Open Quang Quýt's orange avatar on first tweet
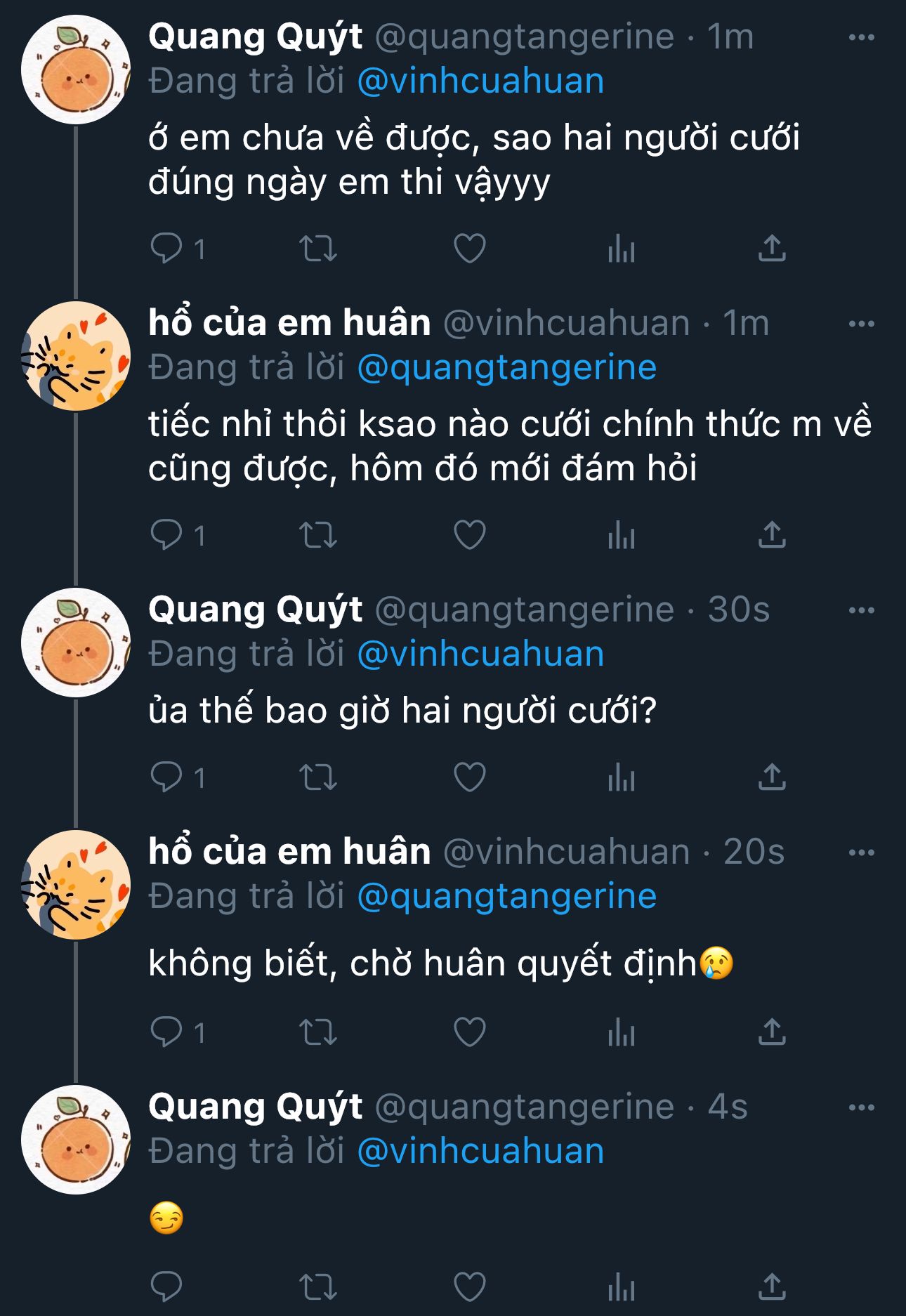The width and height of the screenshot is (906, 1316). 76,70
